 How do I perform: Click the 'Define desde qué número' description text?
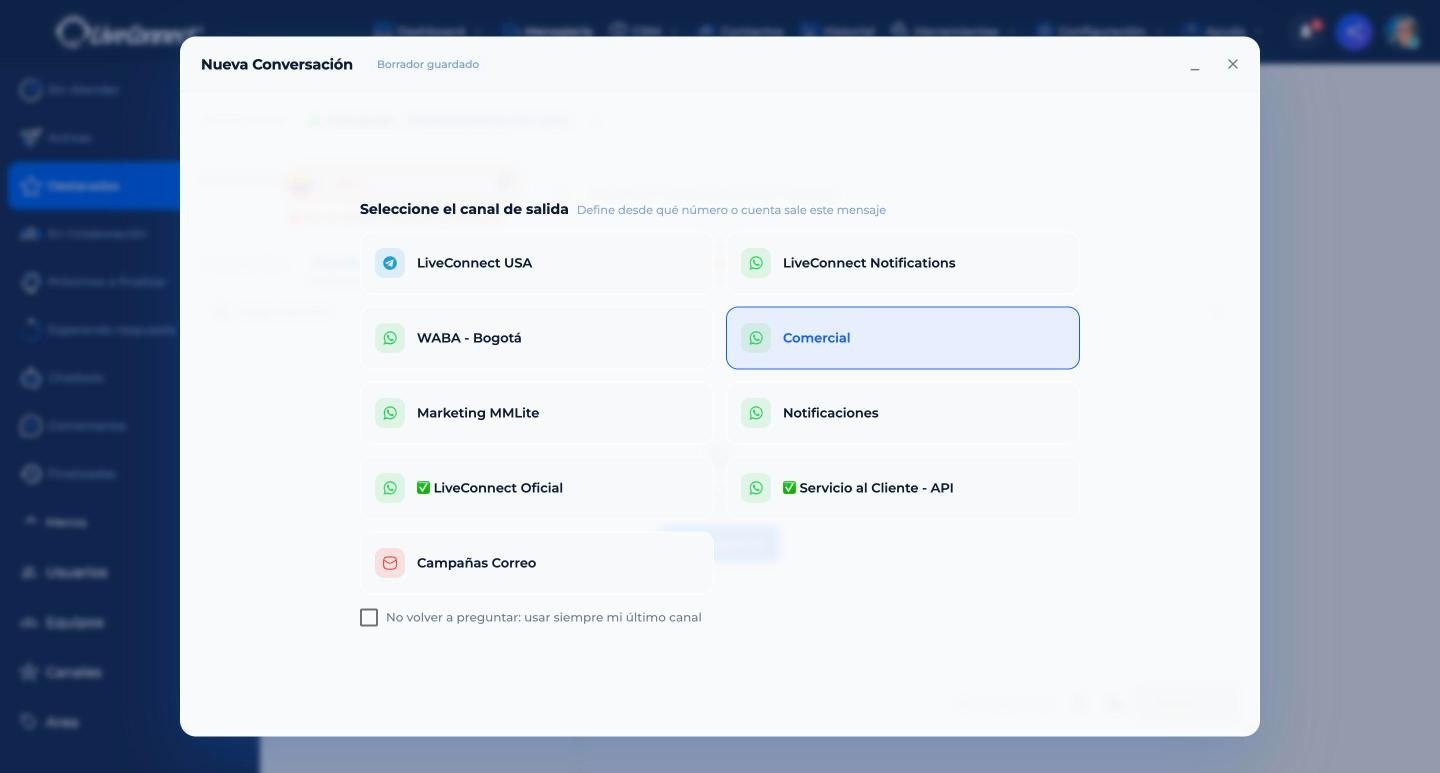coord(731,210)
